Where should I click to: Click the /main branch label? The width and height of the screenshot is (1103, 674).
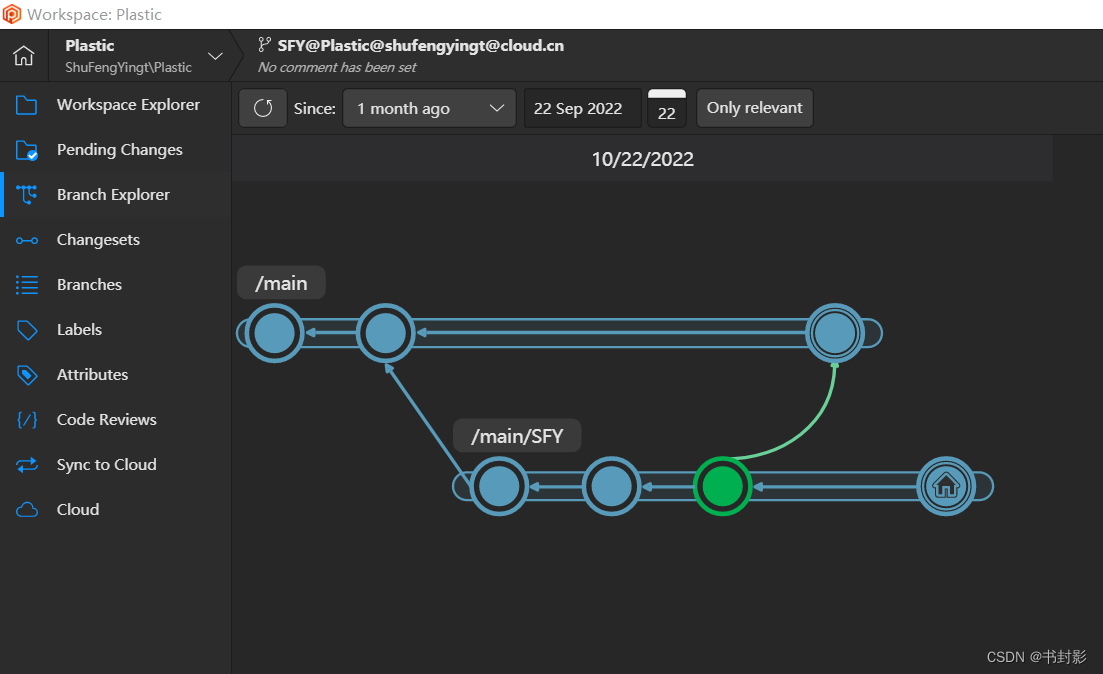pyautogui.click(x=281, y=283)
